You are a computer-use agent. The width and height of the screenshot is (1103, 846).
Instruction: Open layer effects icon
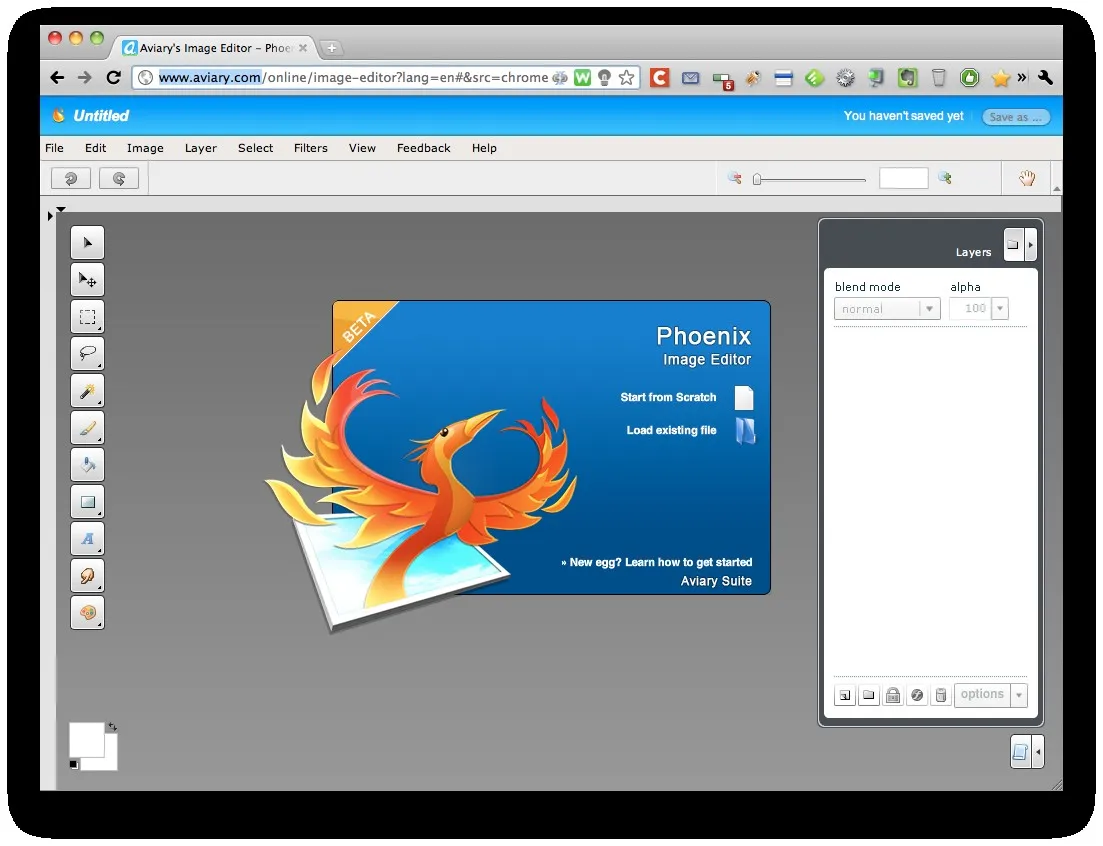[917, 696]
